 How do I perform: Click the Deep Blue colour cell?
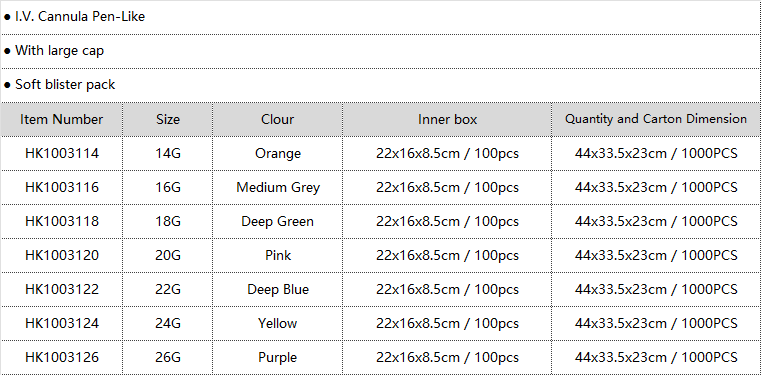click(278, 289)
